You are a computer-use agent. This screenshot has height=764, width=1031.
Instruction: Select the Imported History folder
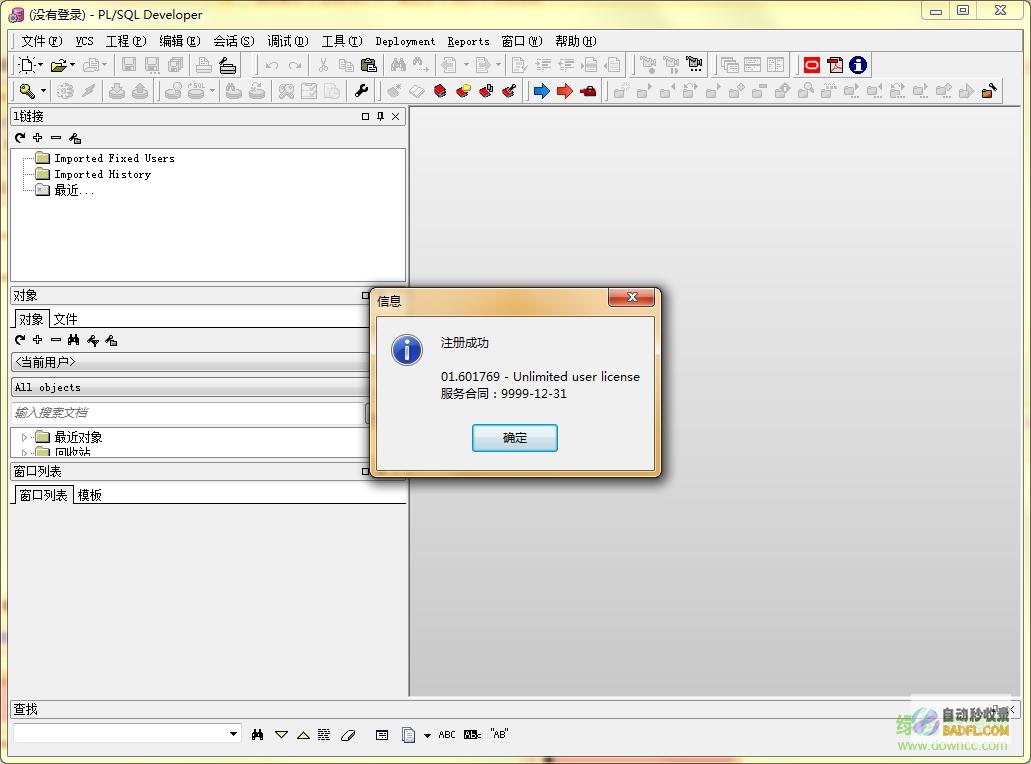pos(103,174)
